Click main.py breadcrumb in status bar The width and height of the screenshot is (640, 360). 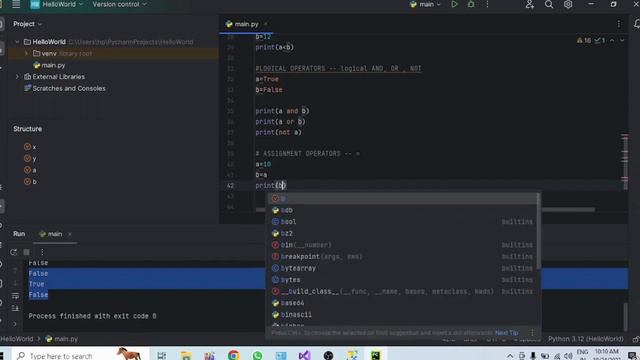[x=62, y=339]
